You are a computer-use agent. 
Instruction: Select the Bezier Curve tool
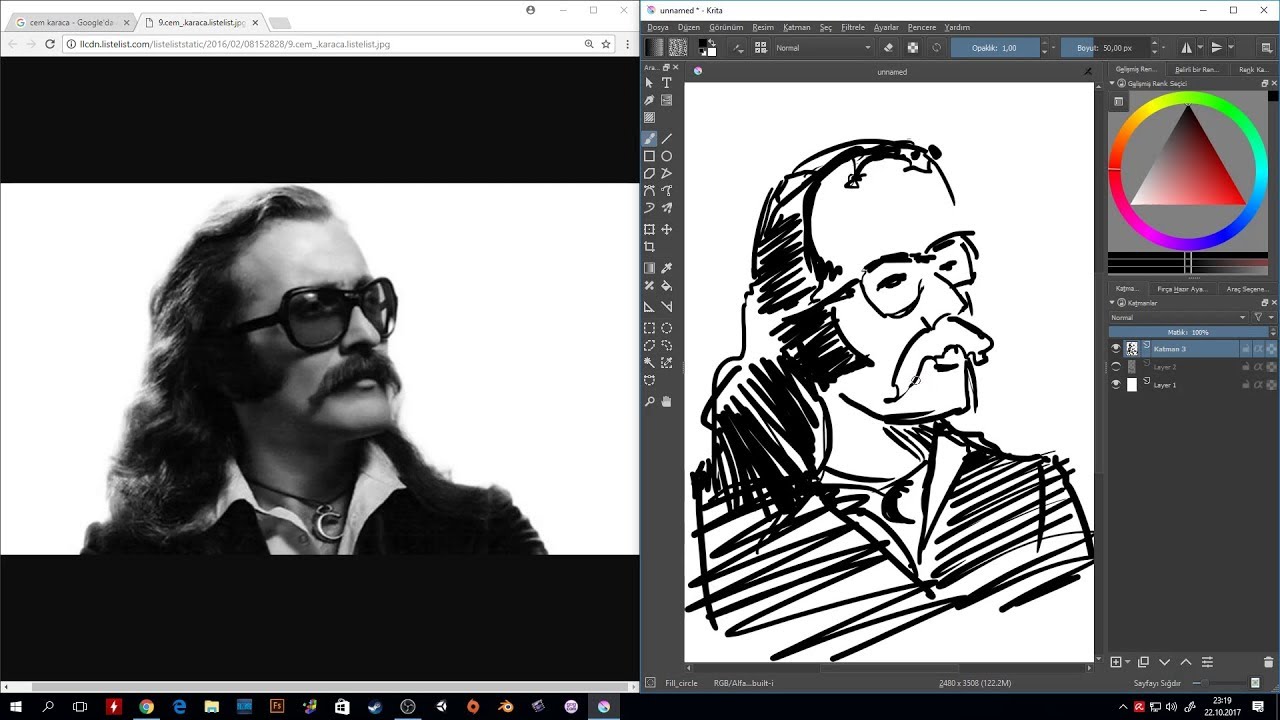pos(649,190)
